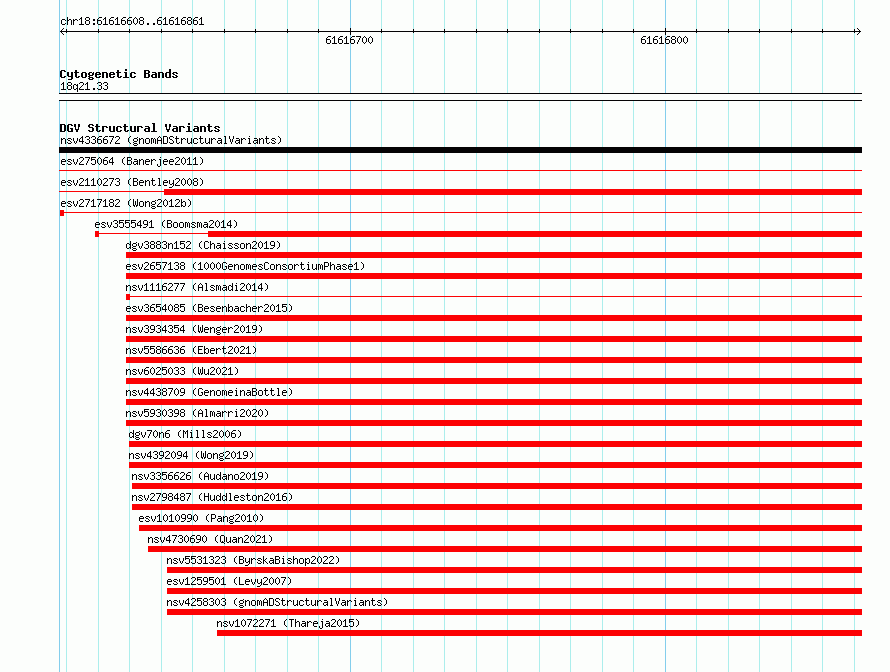Click the thick red bar of esv2110273
The width and height of the screenshot is (890, 672).
[513, 192]
